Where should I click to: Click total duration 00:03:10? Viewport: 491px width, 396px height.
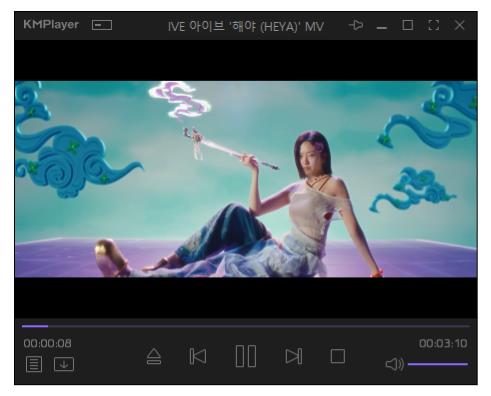[x=443, y=343]
